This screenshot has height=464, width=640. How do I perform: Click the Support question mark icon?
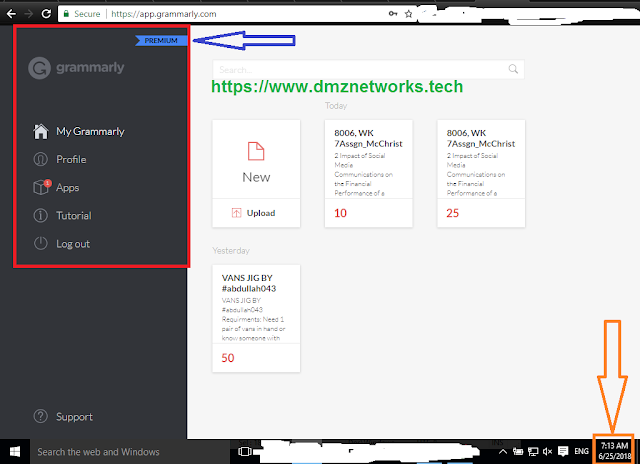[40, 416]
